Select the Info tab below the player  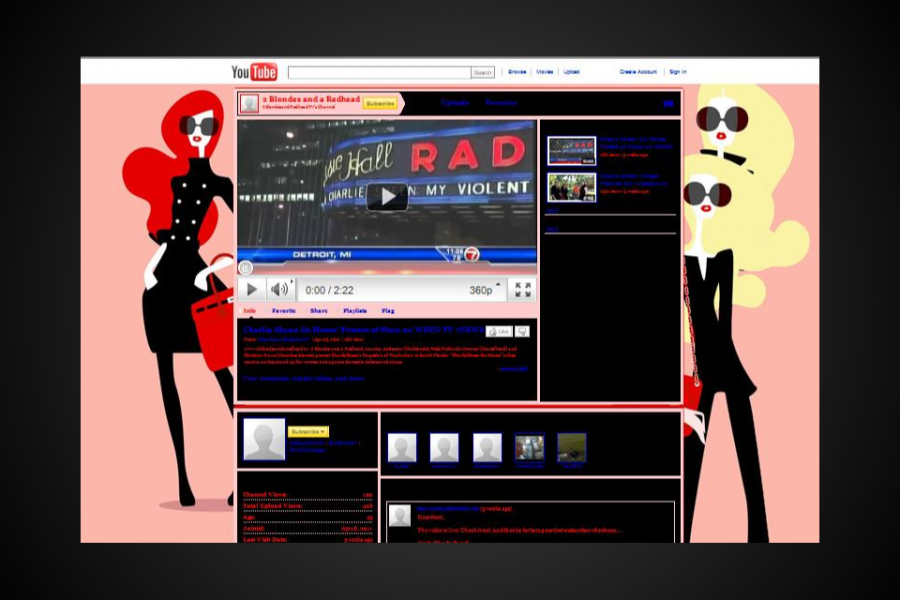tap(249, 311)
